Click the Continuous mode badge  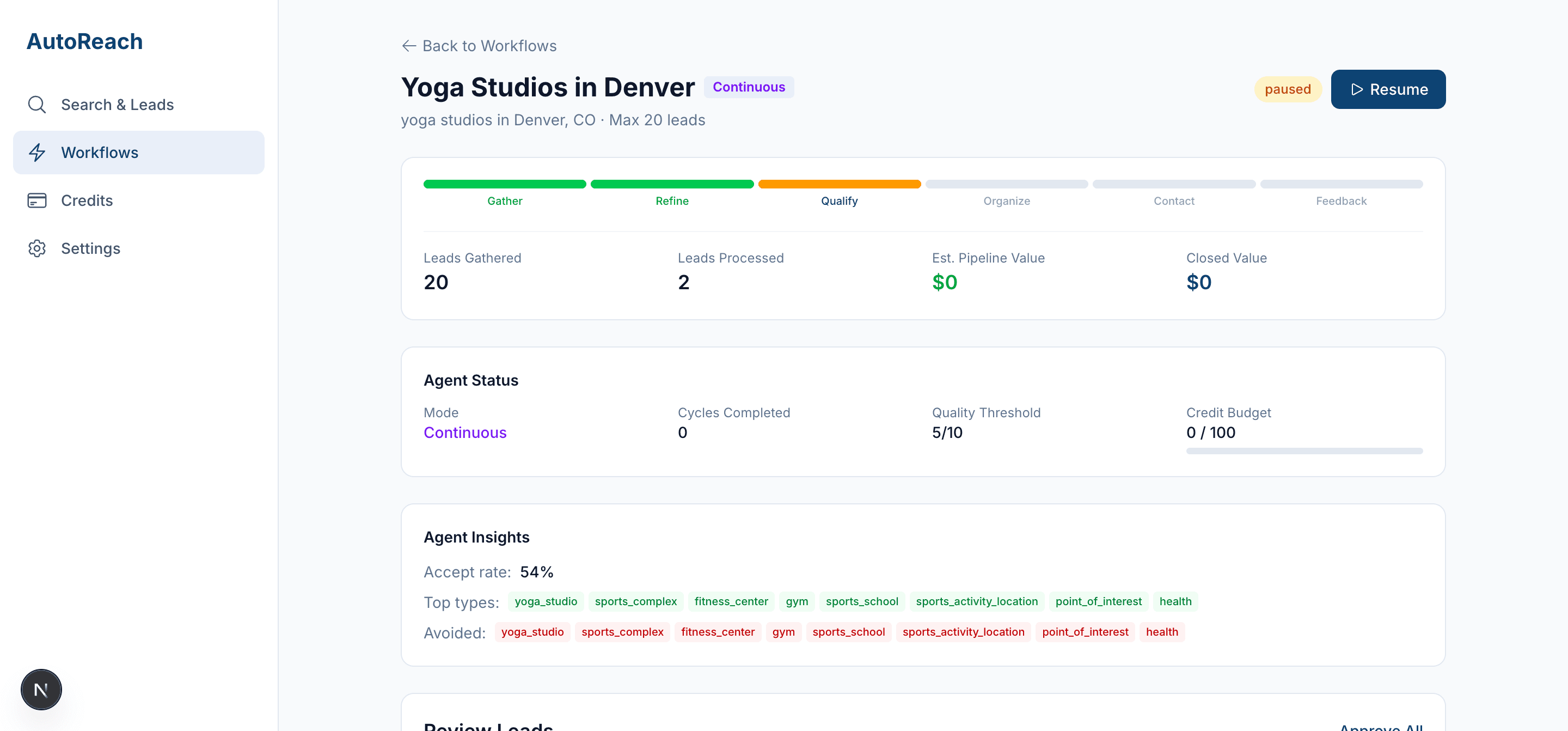pyautogui.click(x=749, y=87)
